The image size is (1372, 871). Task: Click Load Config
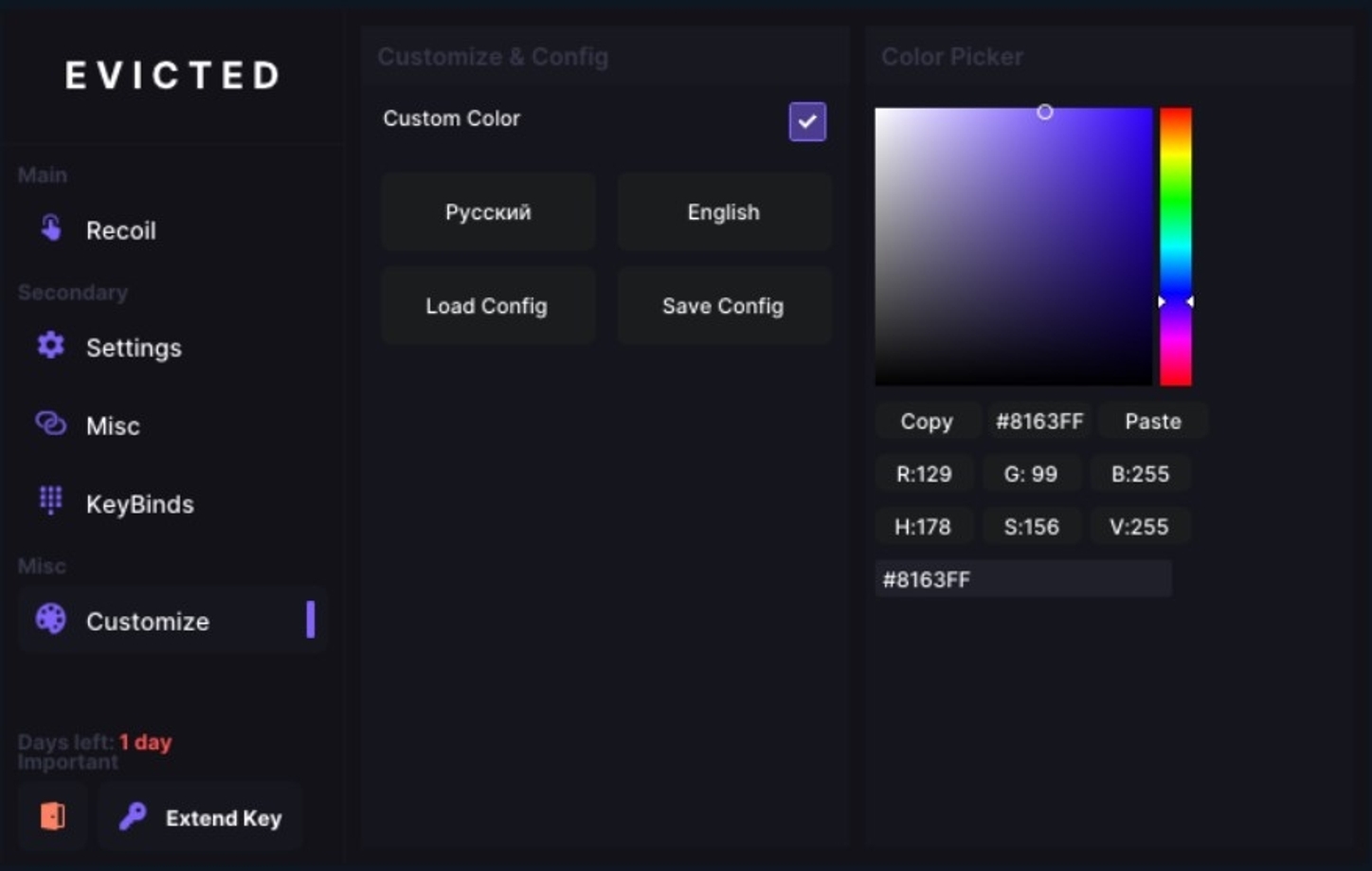click(487, 305)
